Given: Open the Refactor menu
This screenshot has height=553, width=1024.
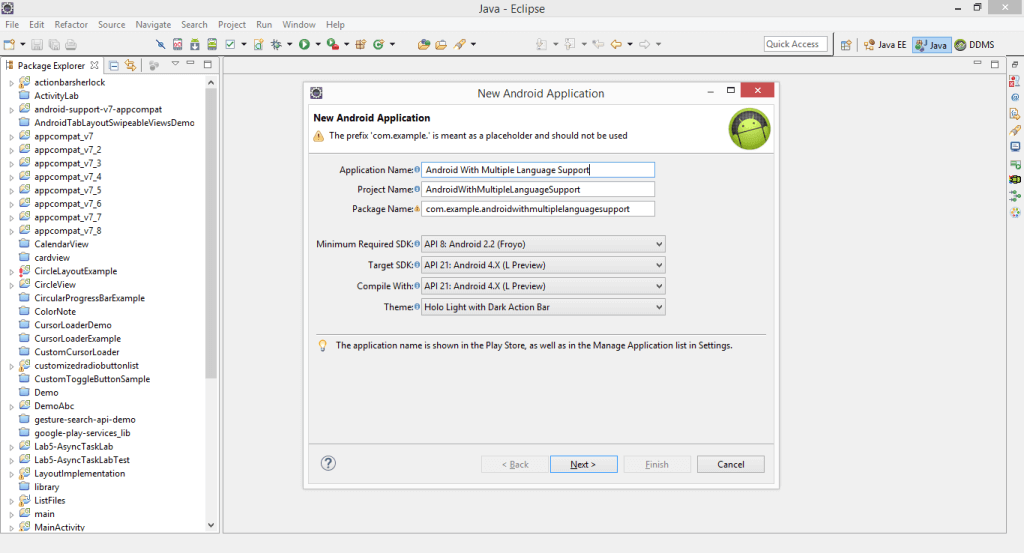Looking at the screenshot, I should (71, 25).
